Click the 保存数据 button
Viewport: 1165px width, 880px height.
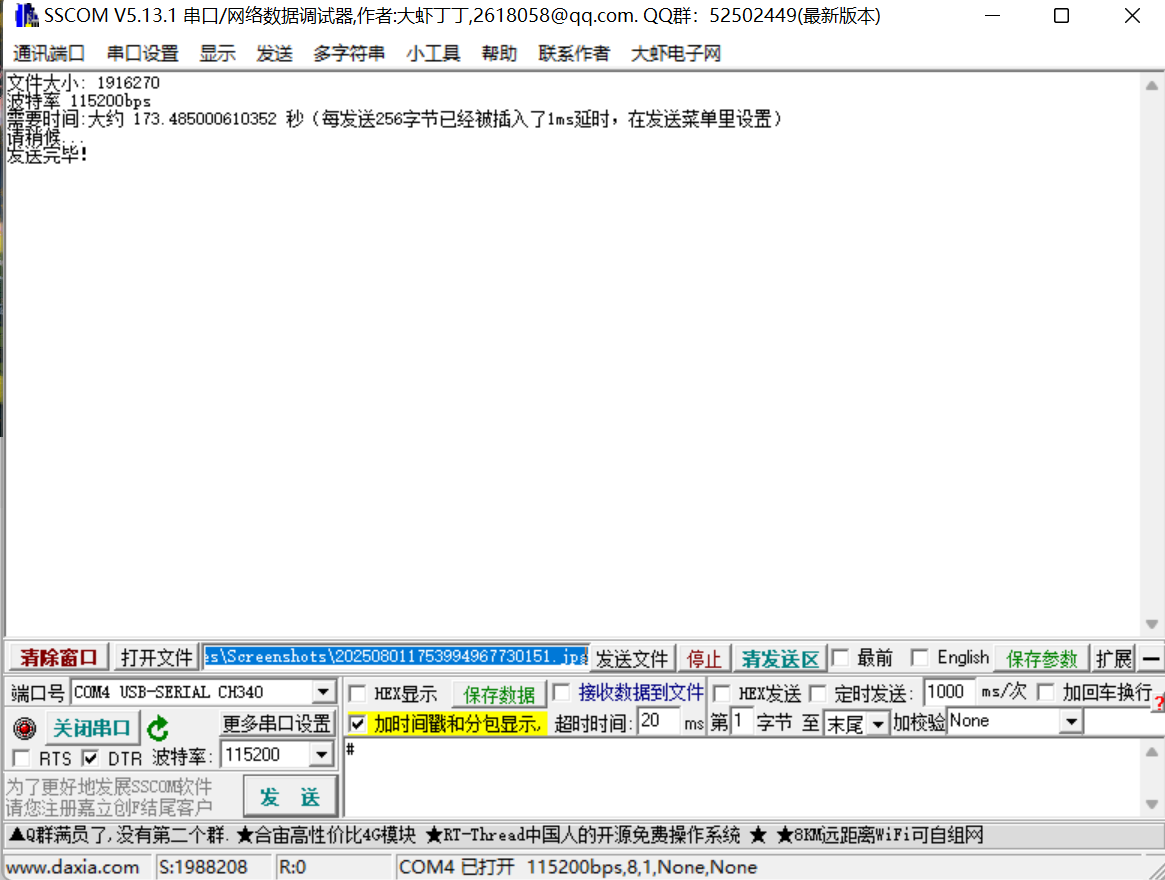point(499,694)
